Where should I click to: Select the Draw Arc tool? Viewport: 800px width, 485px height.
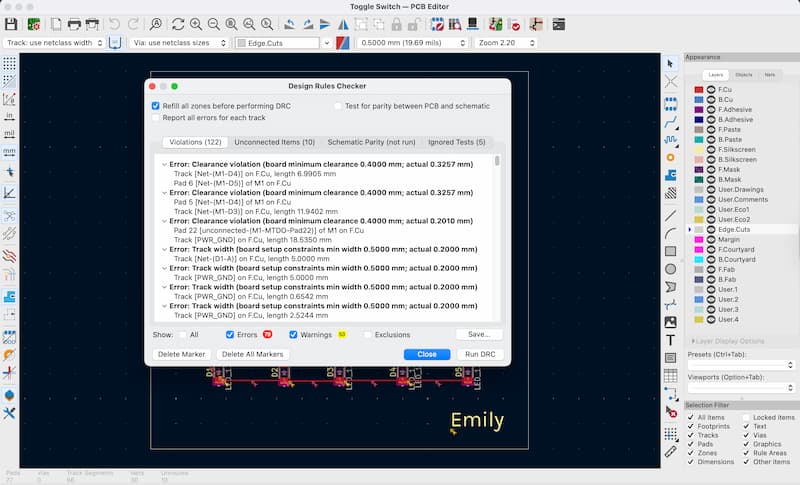pyautogui.click(x=670, y=234)
